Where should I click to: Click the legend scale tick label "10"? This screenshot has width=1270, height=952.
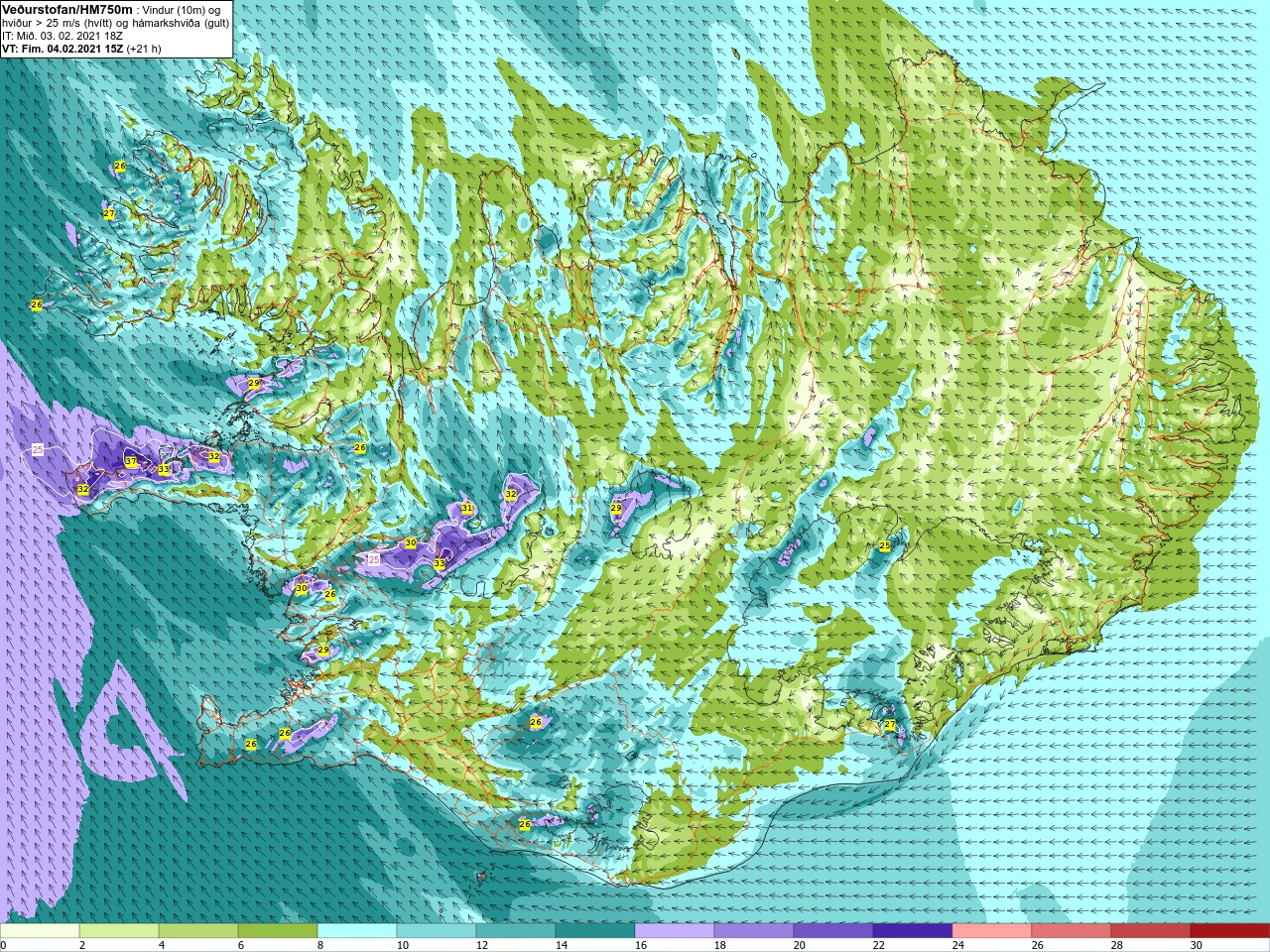pyautogui.click(x=403, y=945)
